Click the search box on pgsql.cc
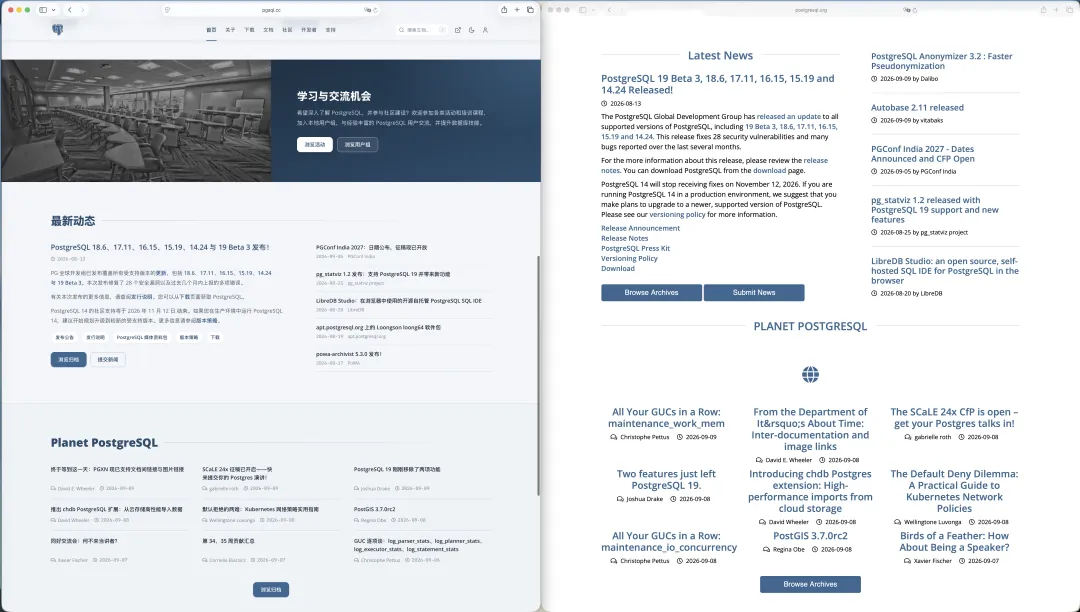This screenshot has width=1080, height=612. pyautogui.click(x=422, y=30)
